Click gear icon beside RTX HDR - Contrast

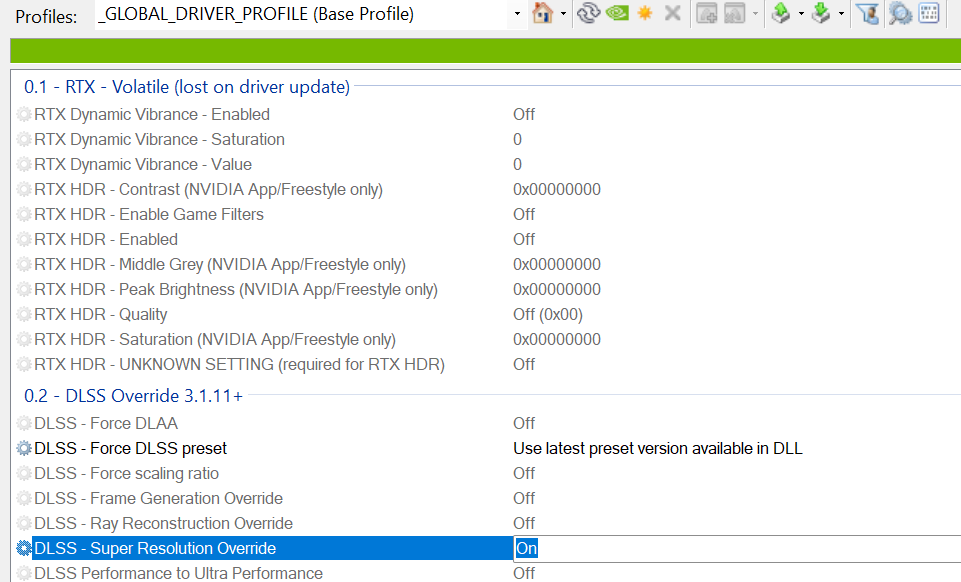click(x=24, y=190)
